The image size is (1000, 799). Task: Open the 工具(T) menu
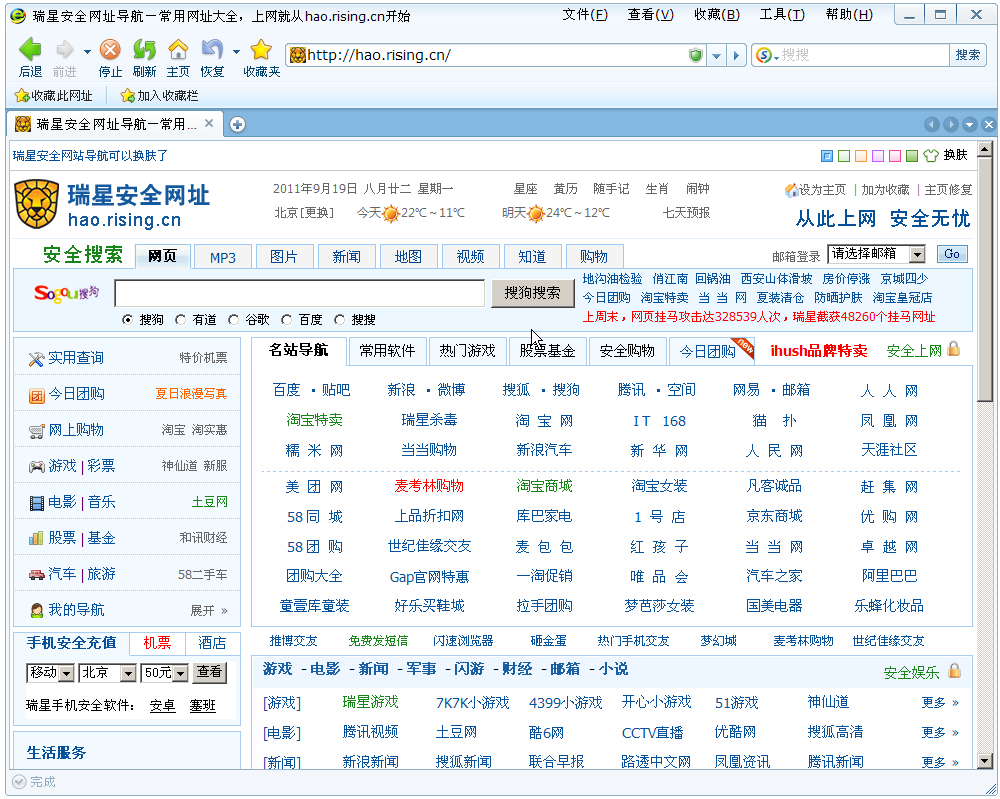coord(782,15)
